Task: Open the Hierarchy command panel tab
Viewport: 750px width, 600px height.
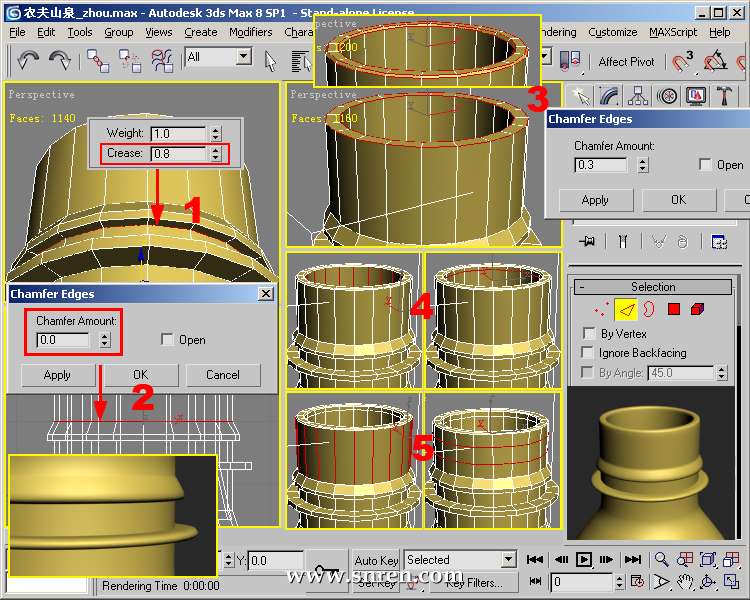Action: point(638,96)
